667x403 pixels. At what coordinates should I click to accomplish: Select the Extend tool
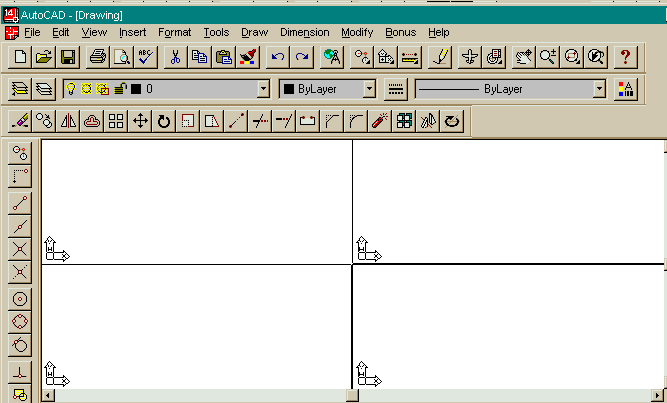[x=284, y=121]
